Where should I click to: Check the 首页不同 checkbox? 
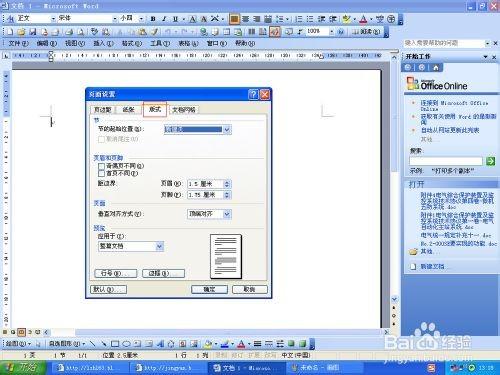click(101, 173)
